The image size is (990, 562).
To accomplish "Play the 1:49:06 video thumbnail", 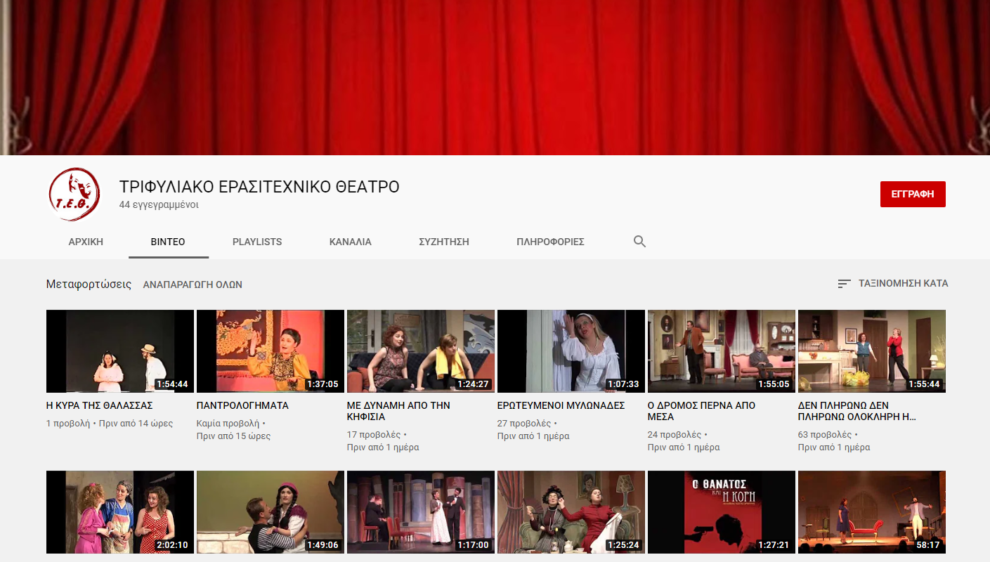I will tap(270, 512).
